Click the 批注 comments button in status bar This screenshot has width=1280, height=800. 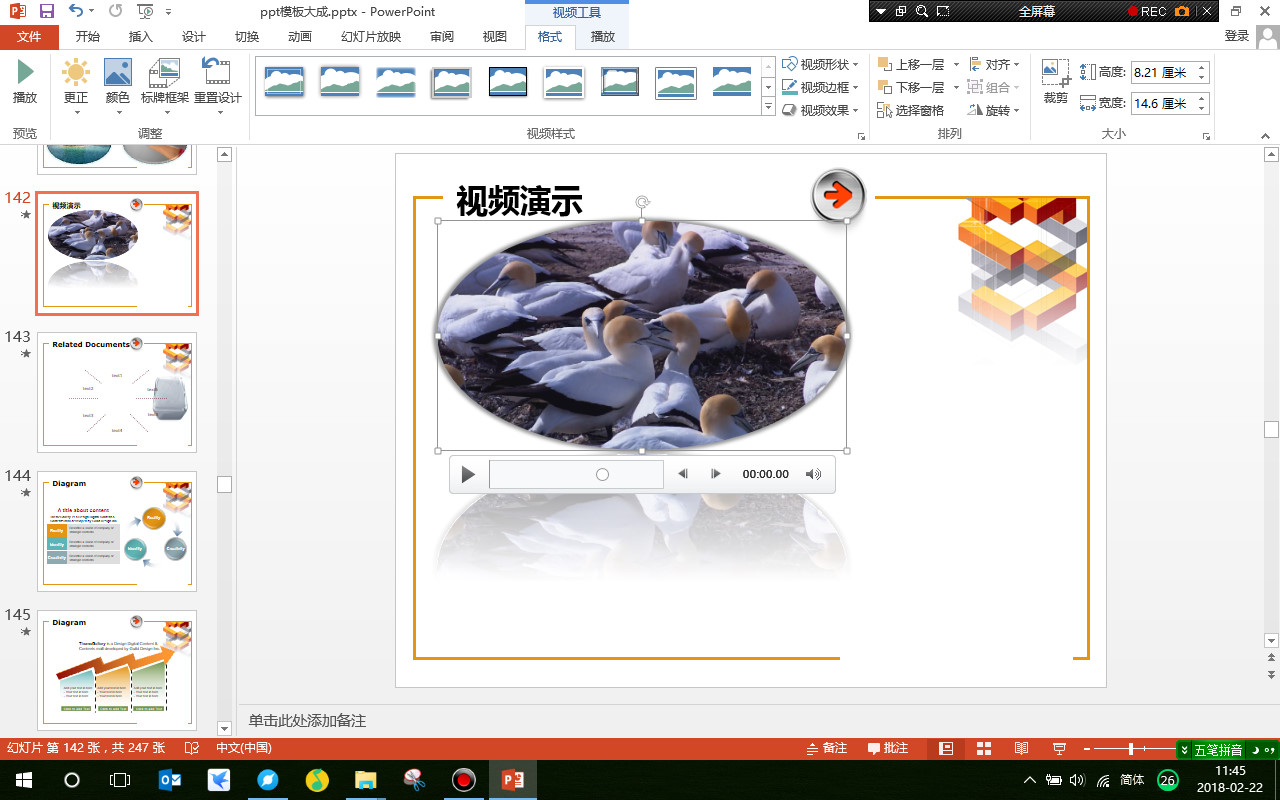pyautogui.click(x=888, y=748)
